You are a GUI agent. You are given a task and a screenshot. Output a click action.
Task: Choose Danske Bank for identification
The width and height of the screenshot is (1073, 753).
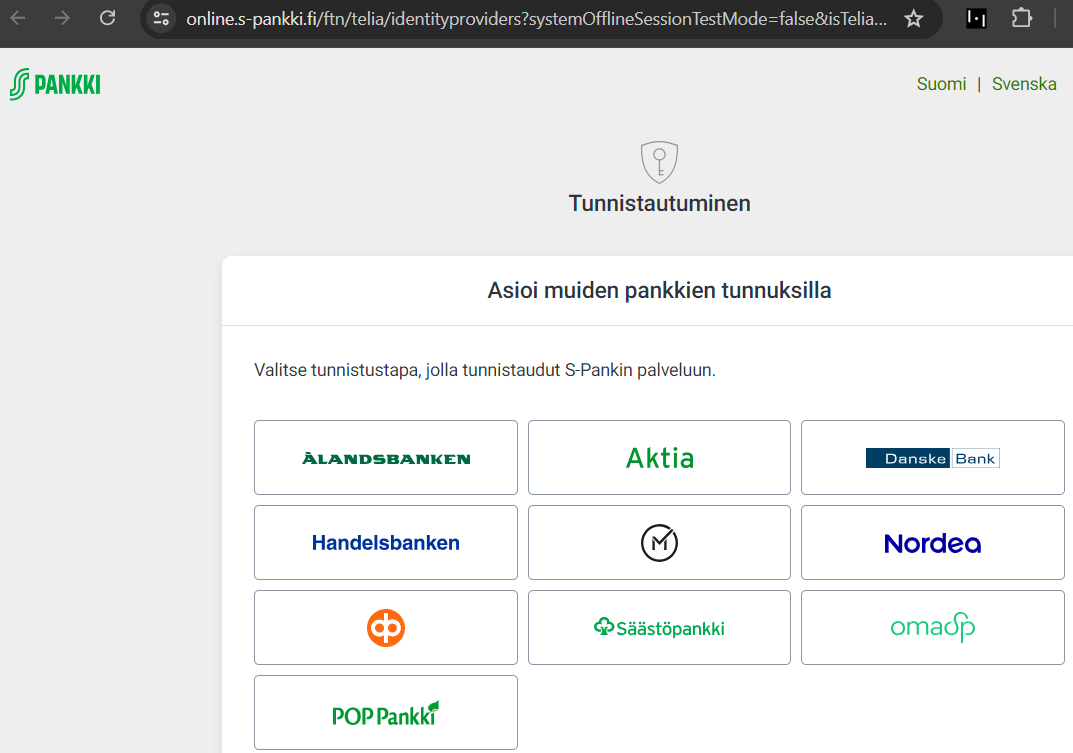933,457
